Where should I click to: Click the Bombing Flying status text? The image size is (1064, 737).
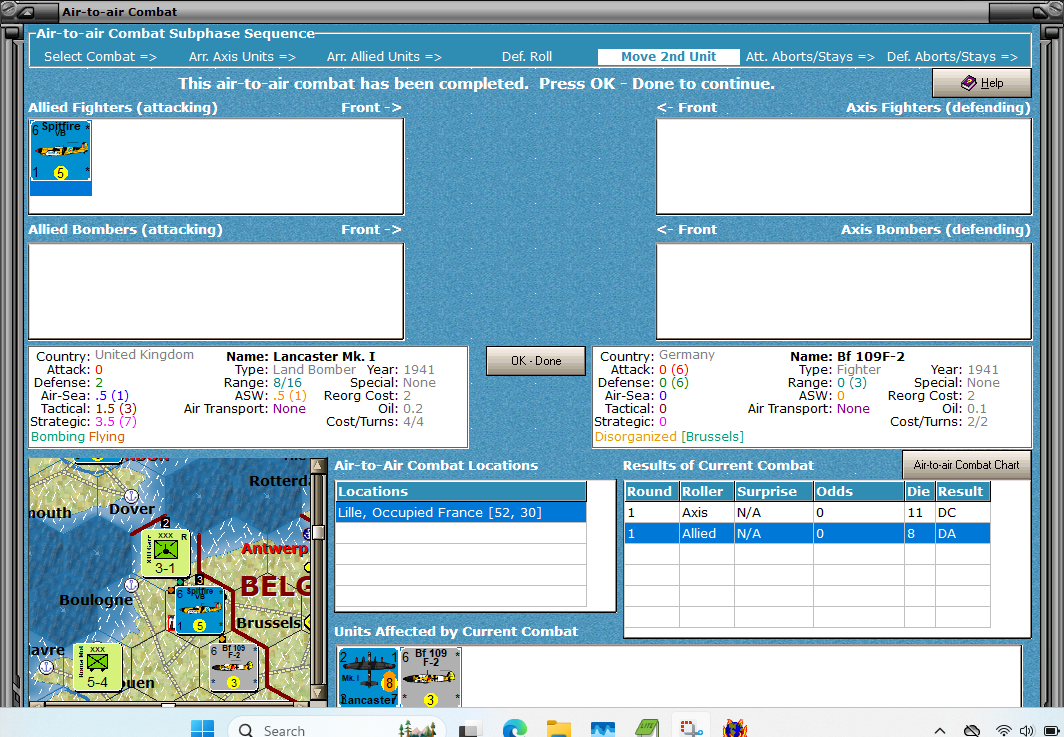coord(78,436)
